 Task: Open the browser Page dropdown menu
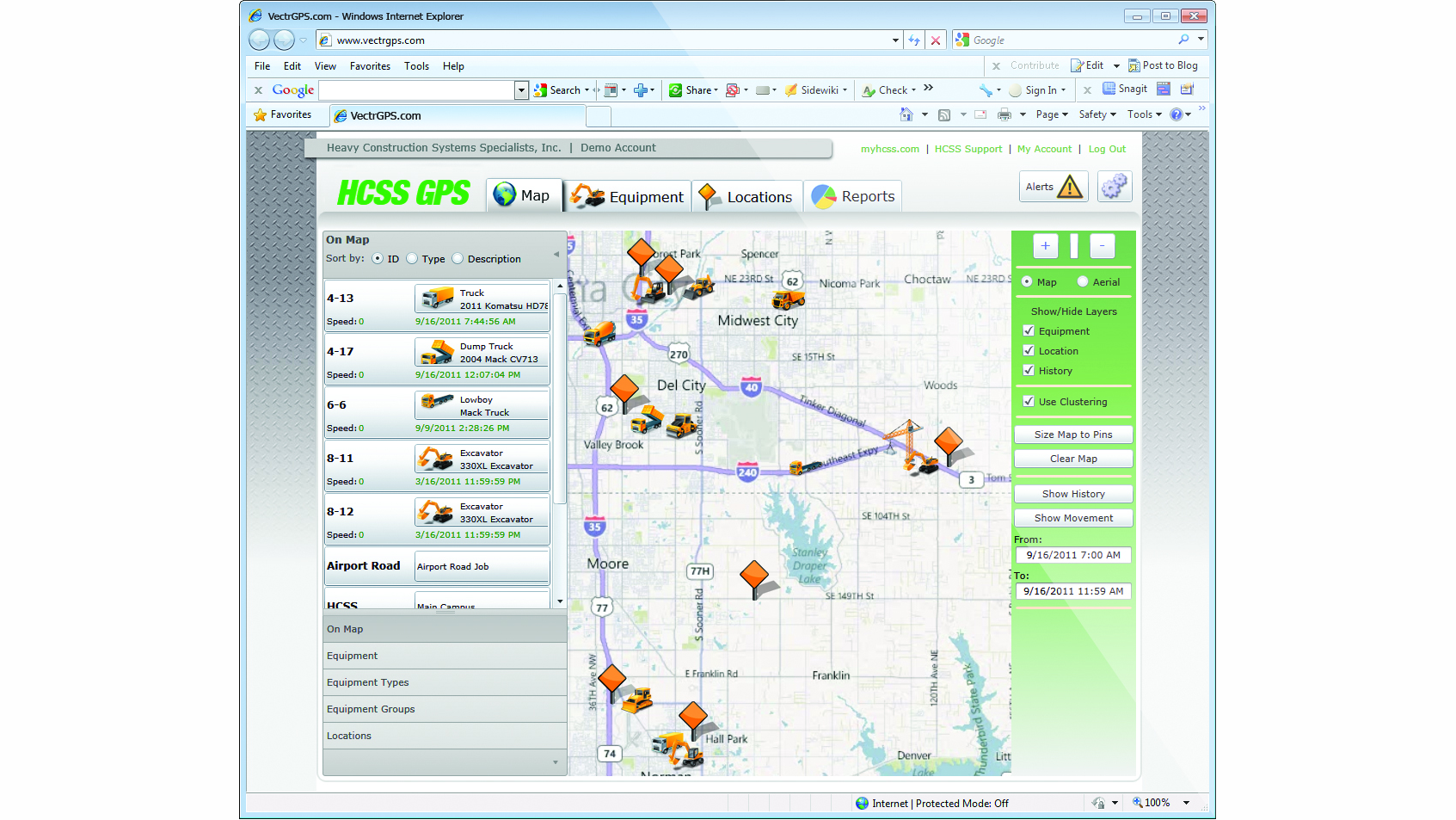1052,114
